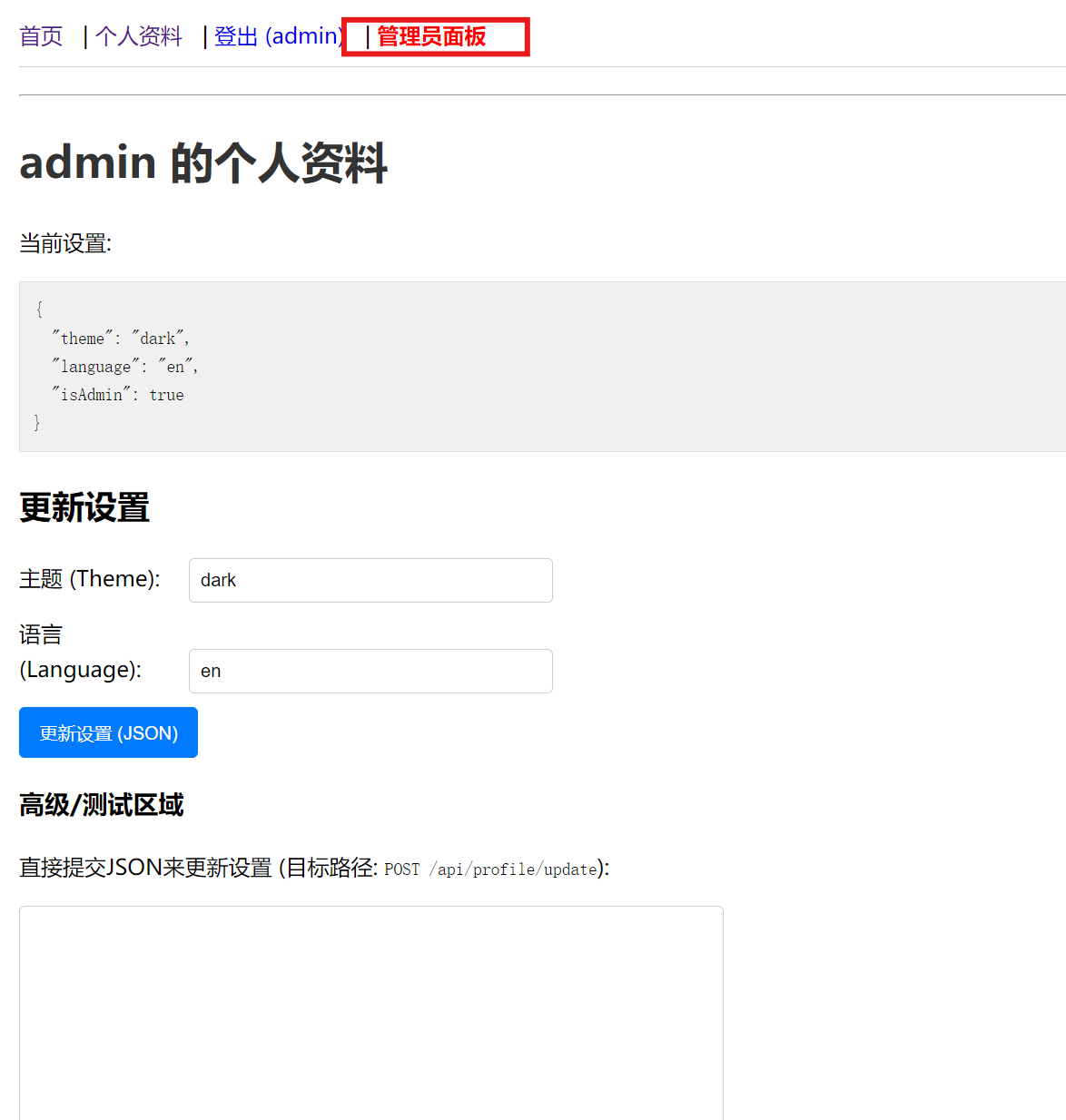Click the "theme": "dark" line in settings
The image size is (1066, 1120).
click(121, 339)
